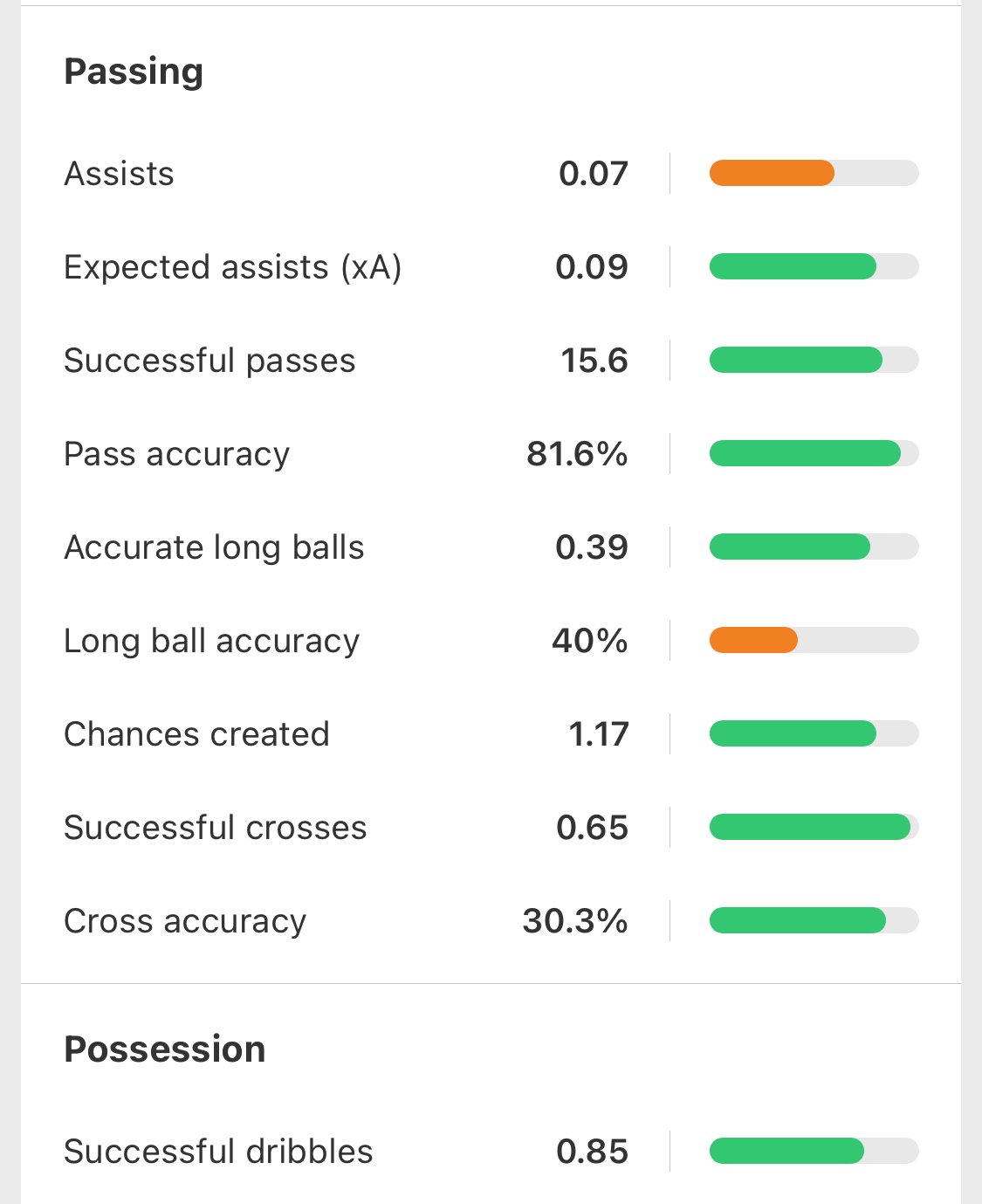
Task: Click the orange Long ball accuracy bar
Action: pos(814,640)
